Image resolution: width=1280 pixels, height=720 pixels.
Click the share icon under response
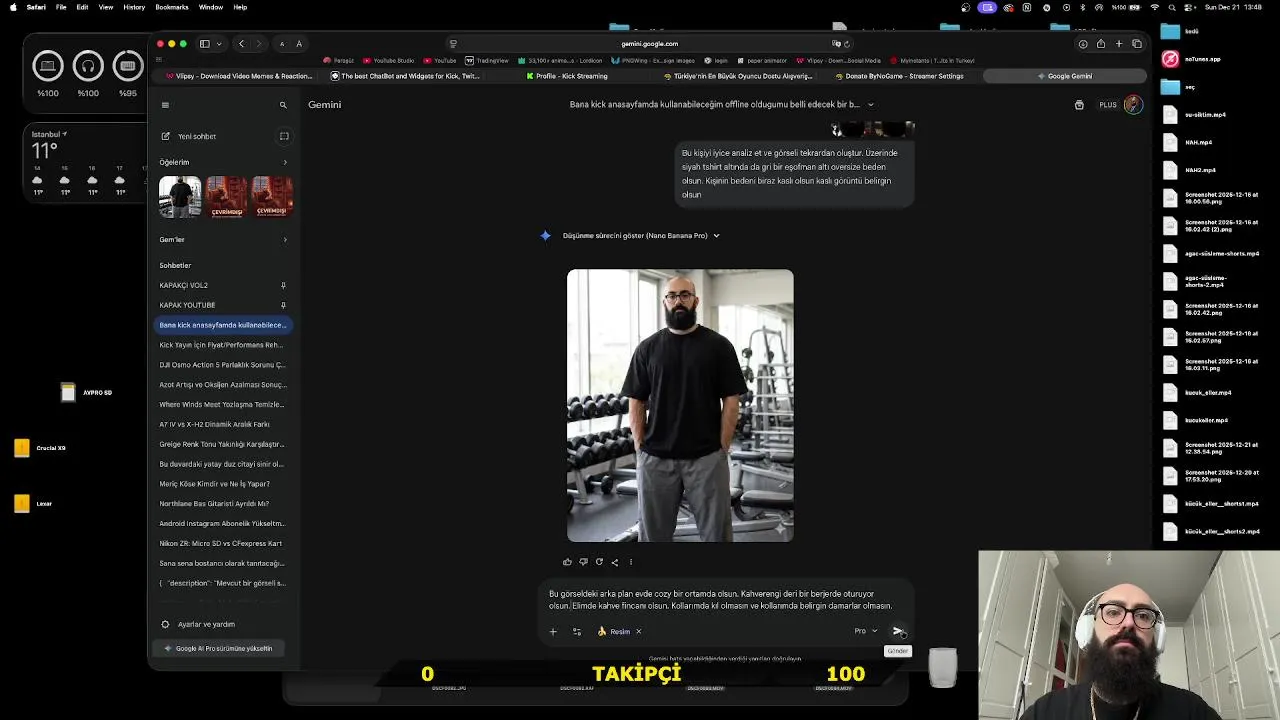coord(614,562)
